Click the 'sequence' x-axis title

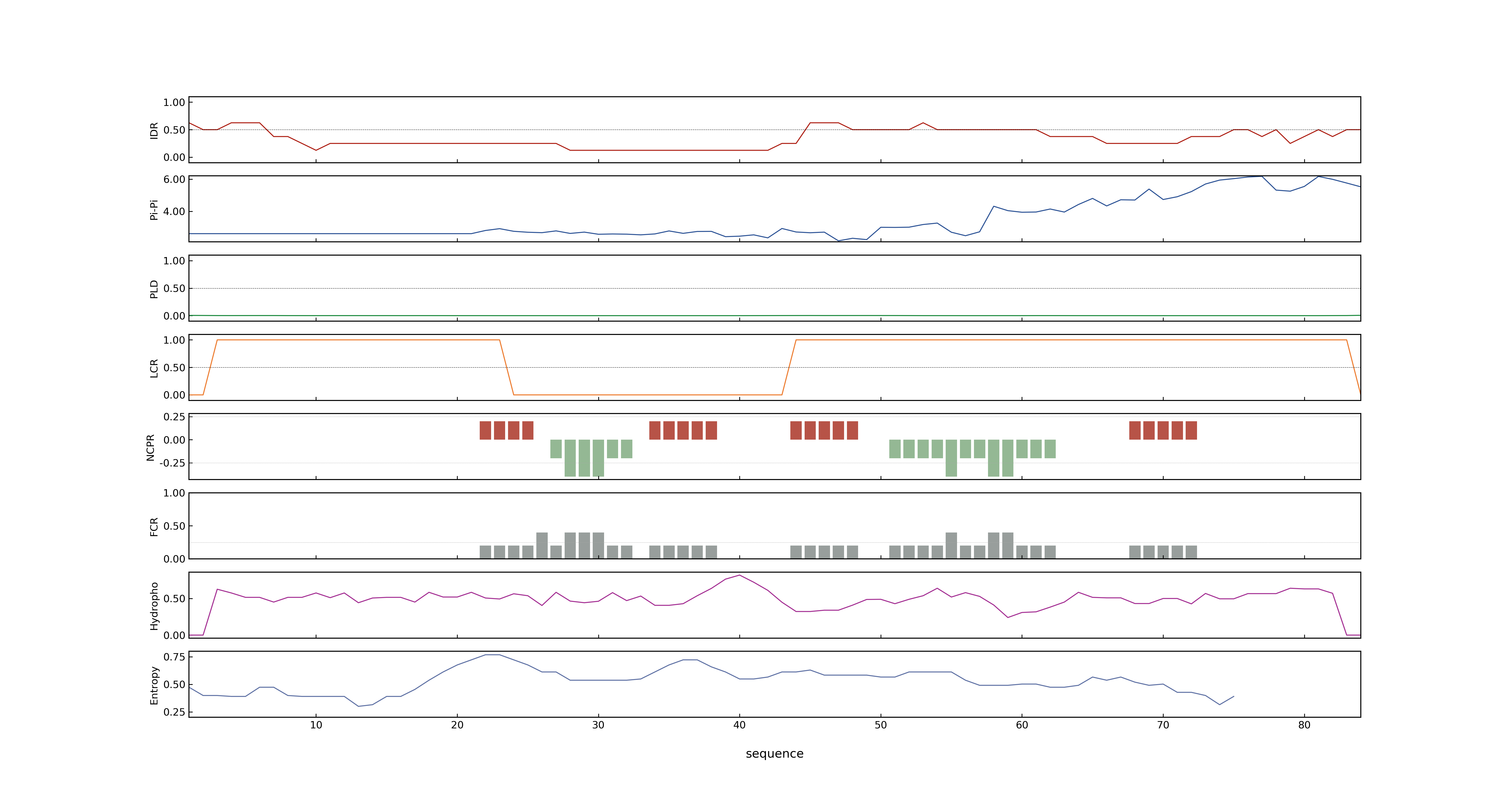pos(774,754)
